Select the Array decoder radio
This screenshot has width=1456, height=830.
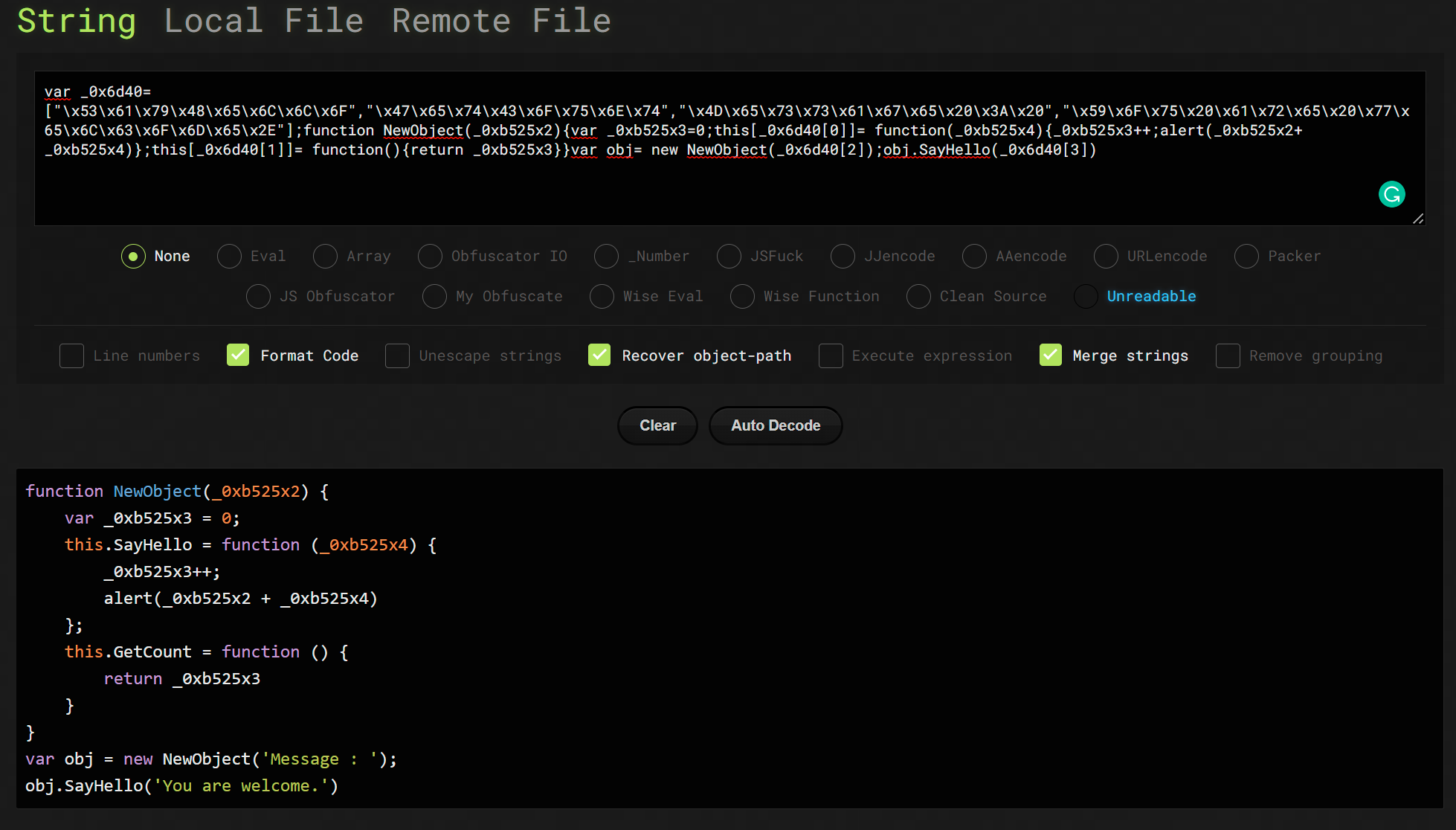(325, 256)
